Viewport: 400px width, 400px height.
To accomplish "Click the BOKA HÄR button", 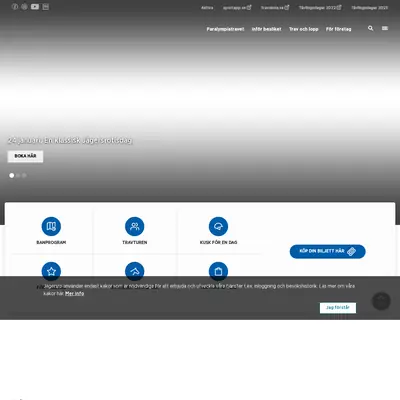I will (x=25, y=156).
